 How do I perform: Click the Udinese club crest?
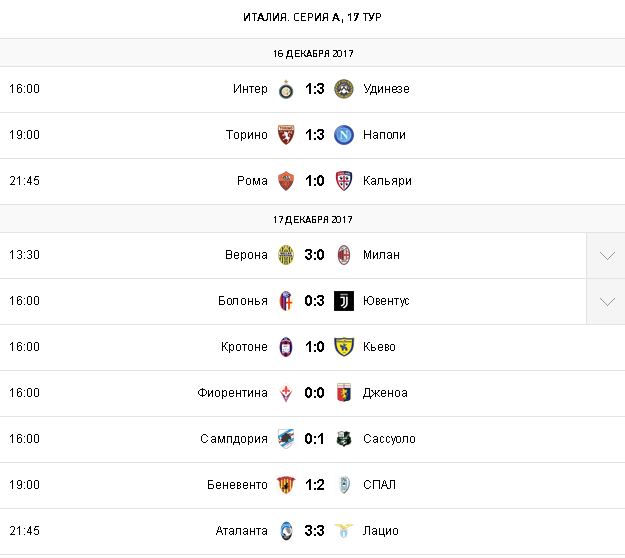click(x=344, y=89)
